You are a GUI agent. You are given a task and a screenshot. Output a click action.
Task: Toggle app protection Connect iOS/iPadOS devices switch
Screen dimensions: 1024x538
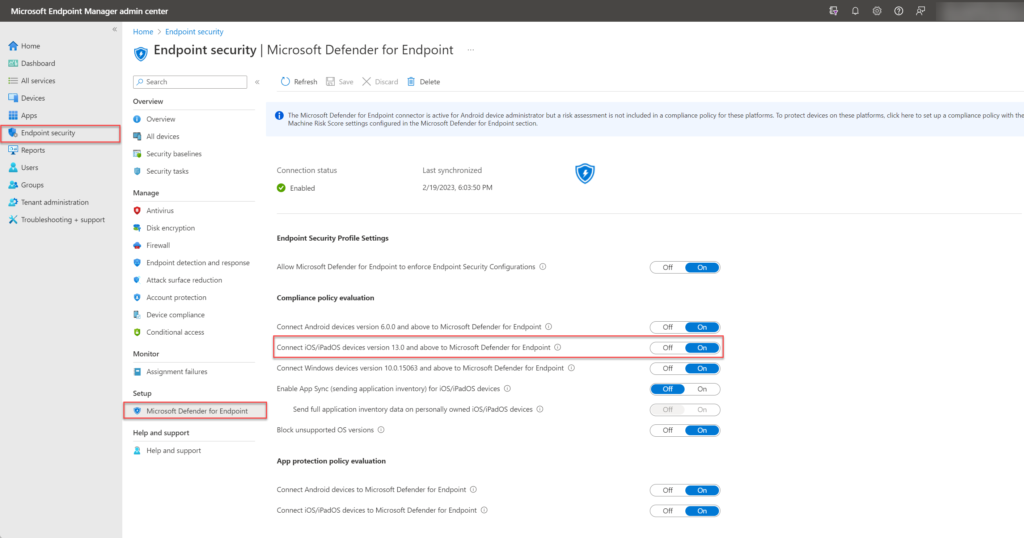click(x=684, y=511)
